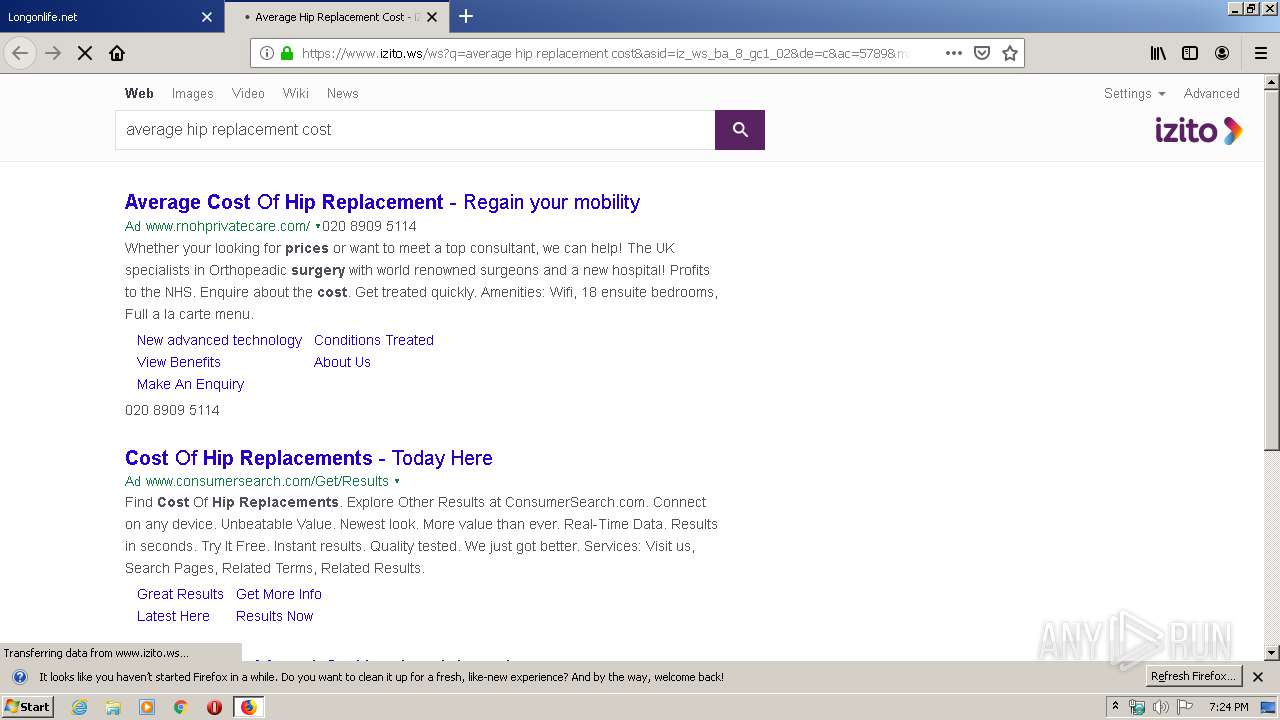Launch the media player from the taskbar
This screenshot has width=1280, height=720.
point(147,707)
